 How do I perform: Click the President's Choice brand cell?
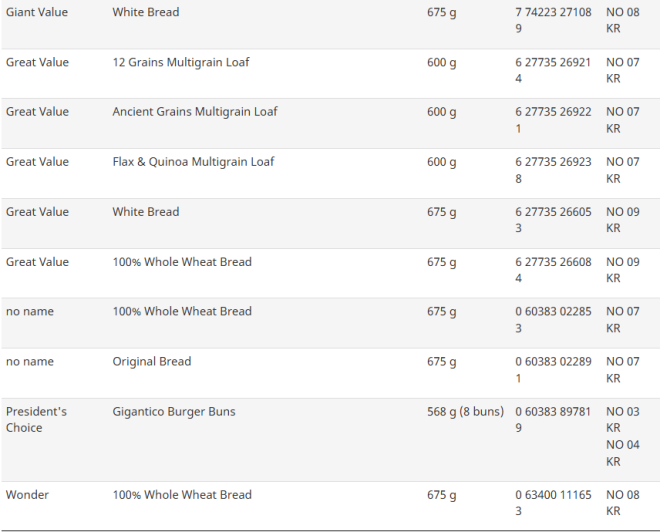click(x=36, y=420)
